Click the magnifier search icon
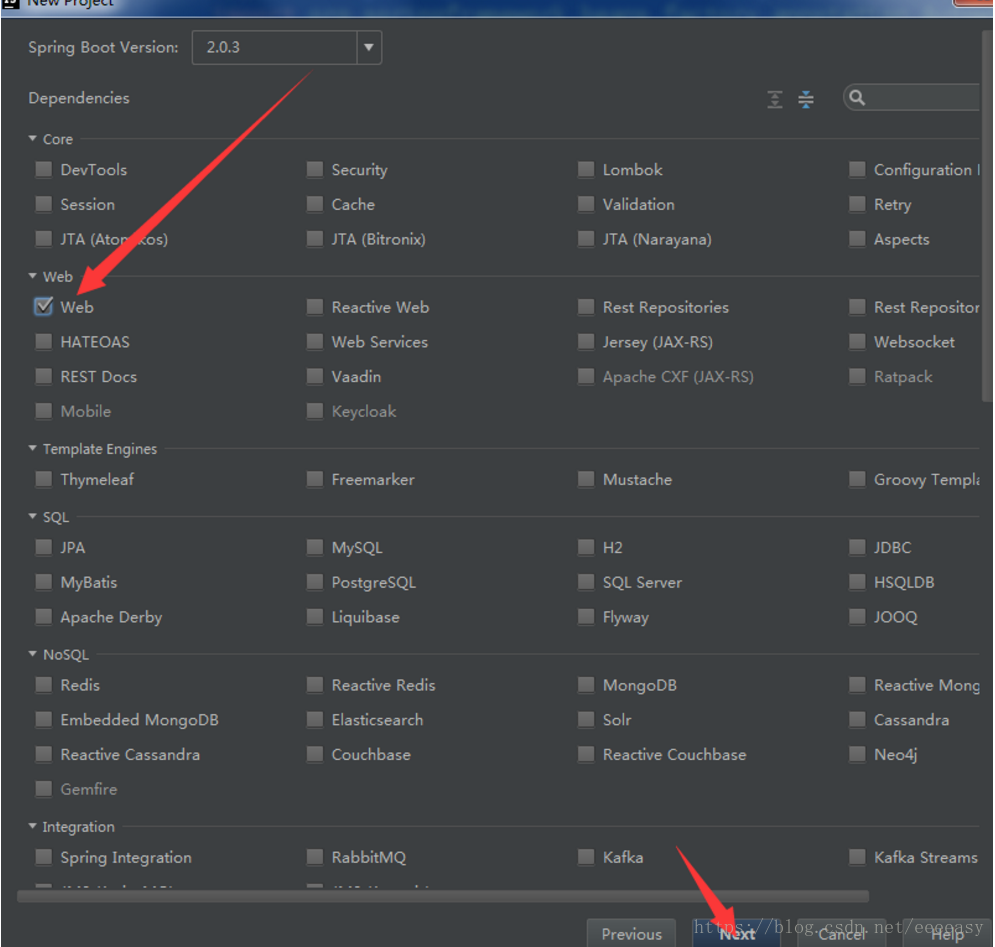This screenshot has height=947, width=995. [x=857, y=98]
